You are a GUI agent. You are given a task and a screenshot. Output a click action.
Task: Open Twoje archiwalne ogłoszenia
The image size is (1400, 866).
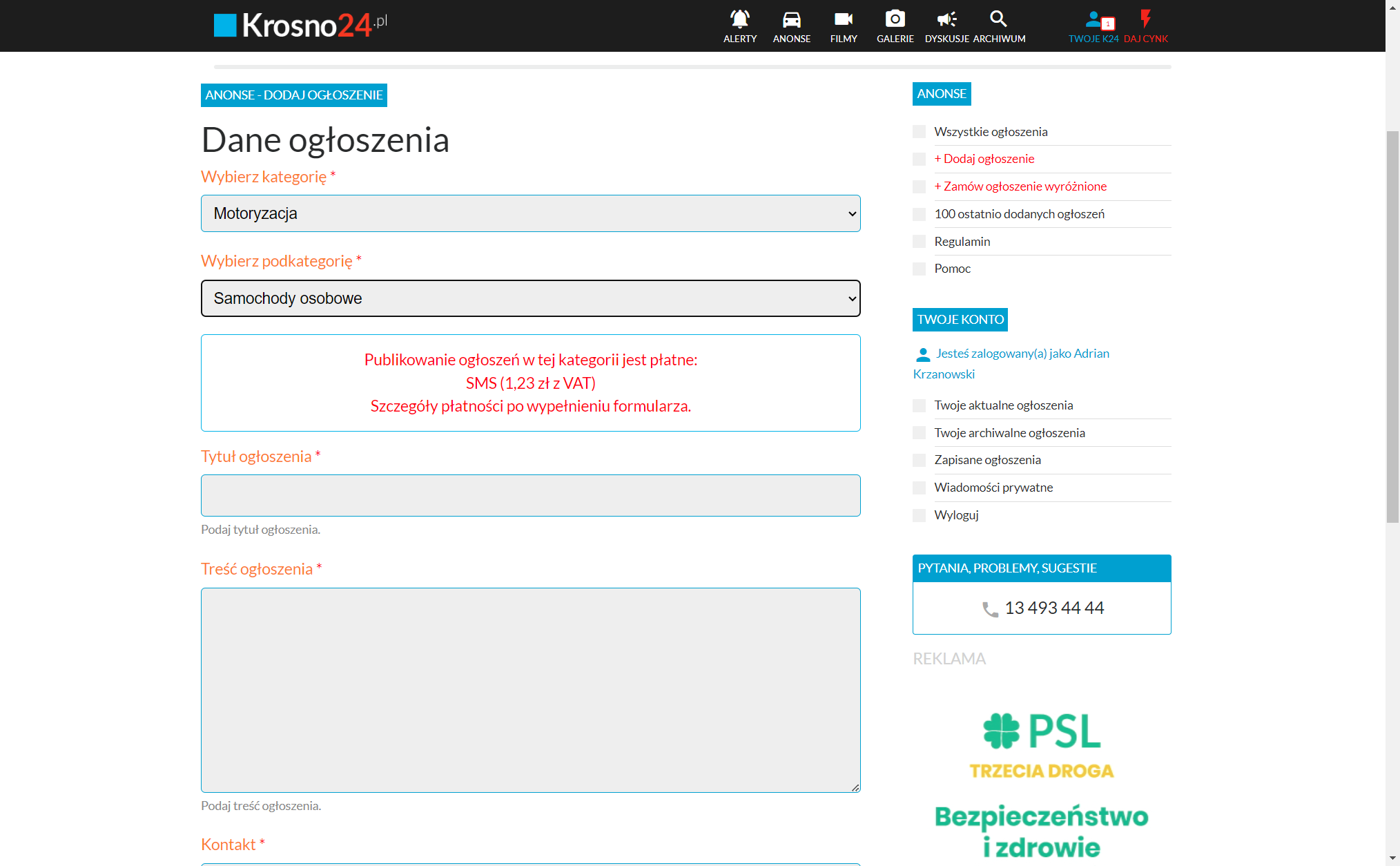pyautogui.click(x=1010, y=433)
